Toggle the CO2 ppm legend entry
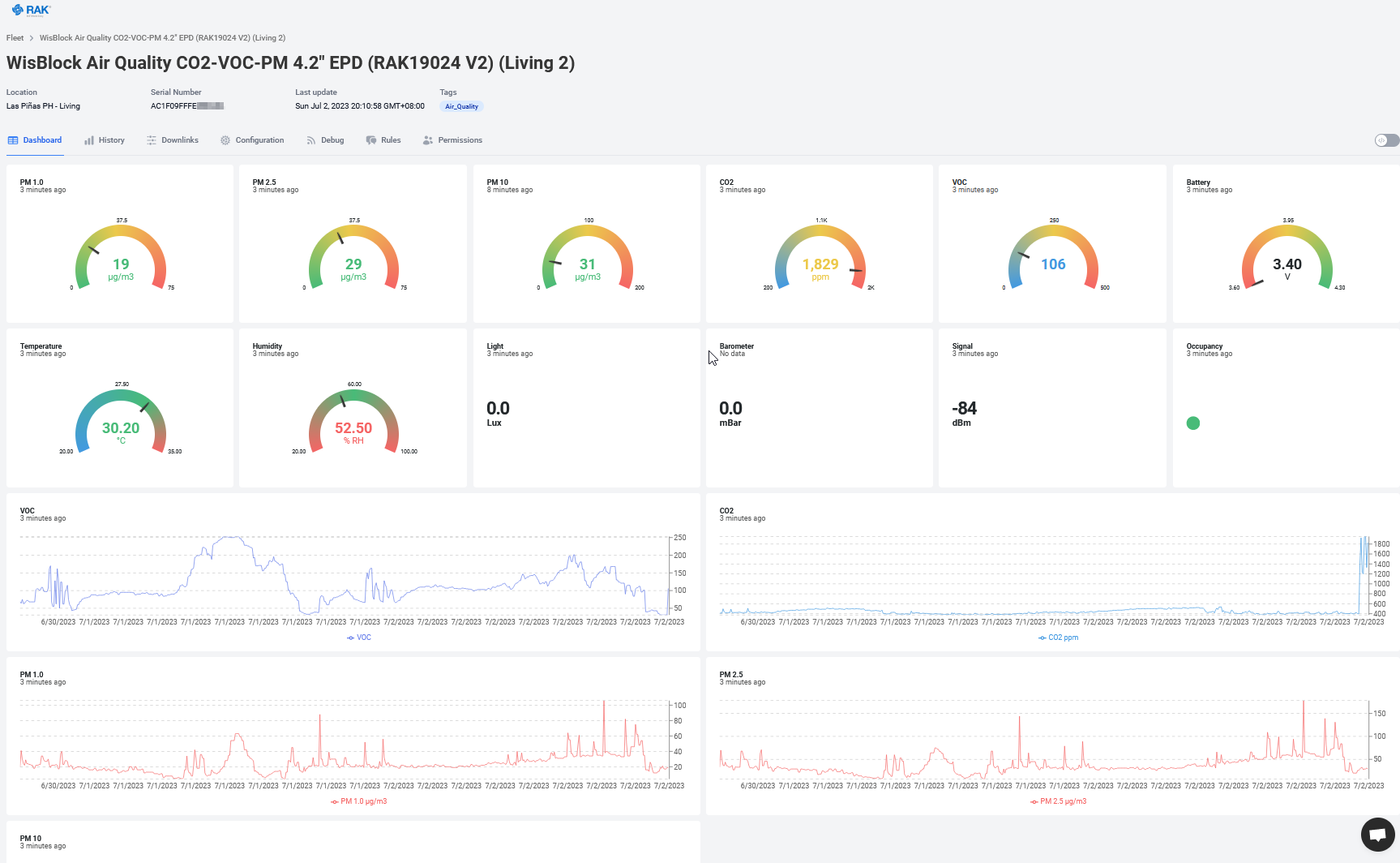The height and width of the screenshot is (863, 1400). (x=1058, y=638)
